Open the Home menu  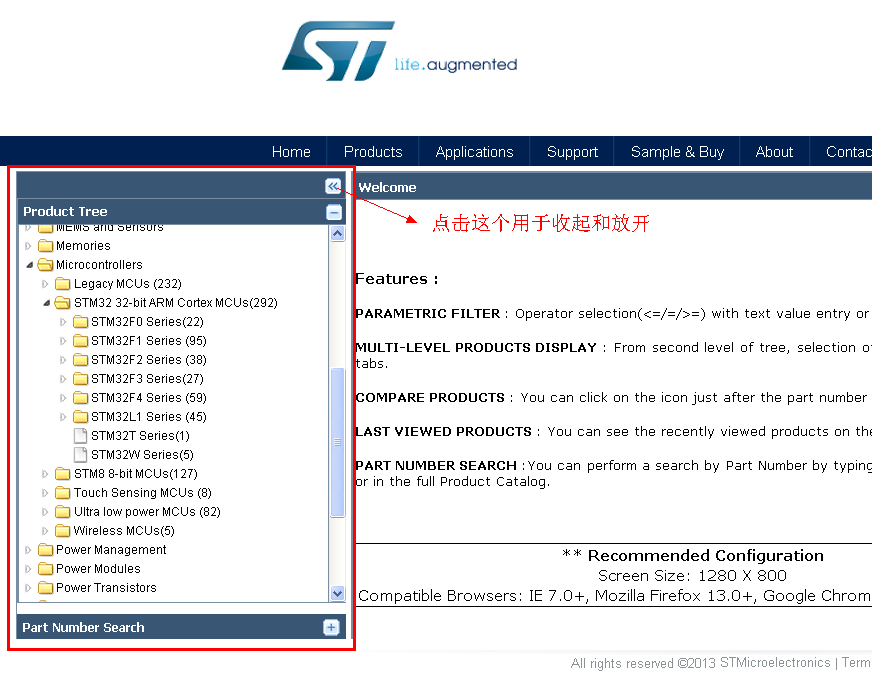[291, 152]
